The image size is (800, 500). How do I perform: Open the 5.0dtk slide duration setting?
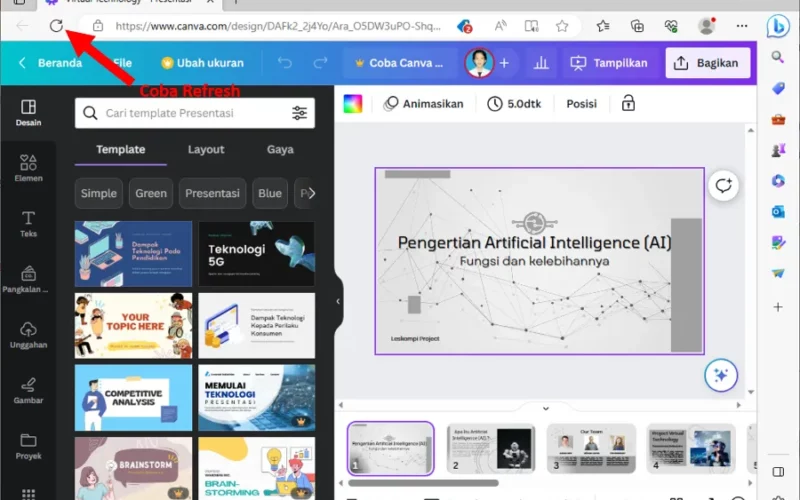pos(514,104)
